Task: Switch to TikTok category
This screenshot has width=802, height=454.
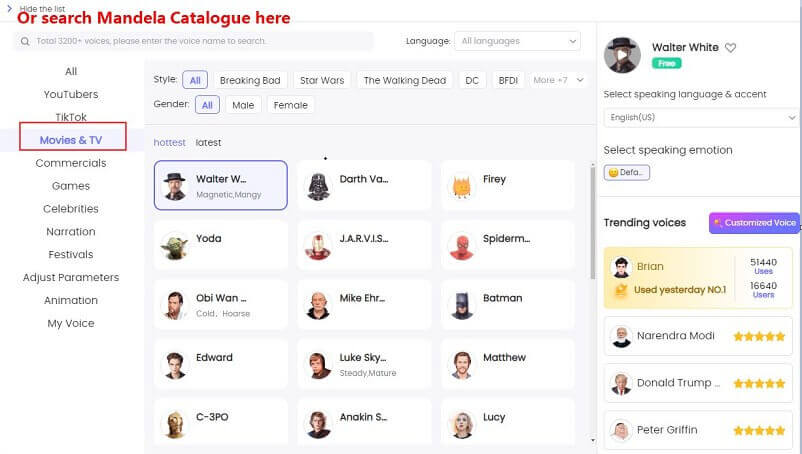Action: coord(71,117)
